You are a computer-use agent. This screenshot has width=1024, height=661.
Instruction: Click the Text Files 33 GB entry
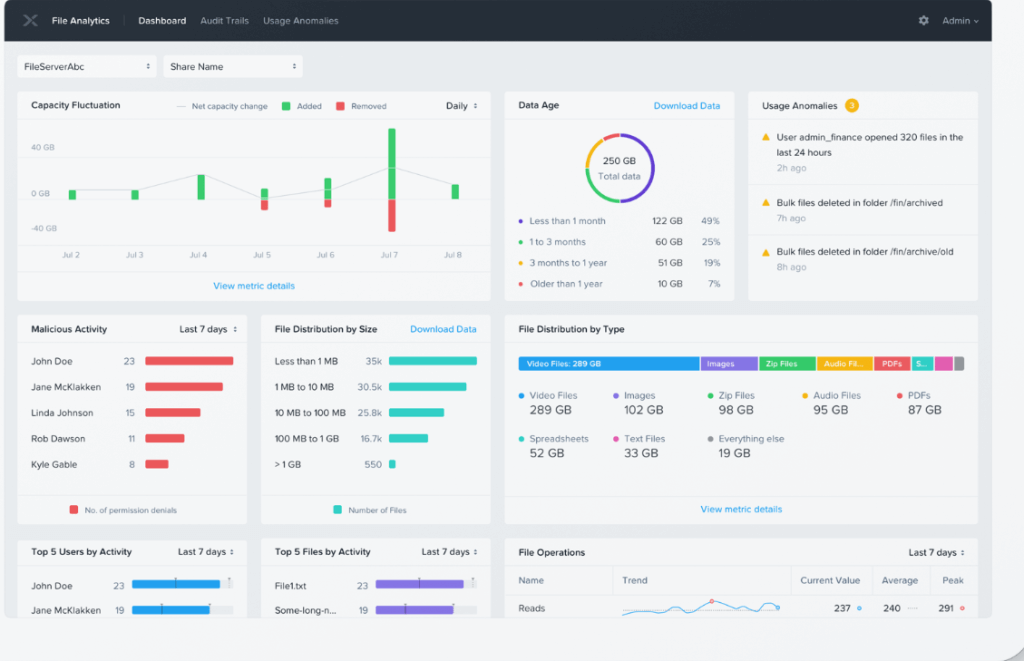pyautogui.click(x=639, y=446)
